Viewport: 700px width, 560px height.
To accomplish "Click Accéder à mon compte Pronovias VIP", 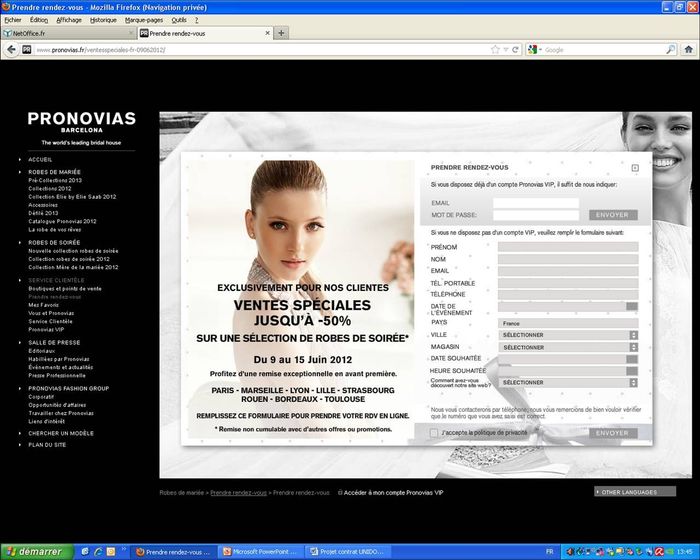I will [x=393, y=493].
